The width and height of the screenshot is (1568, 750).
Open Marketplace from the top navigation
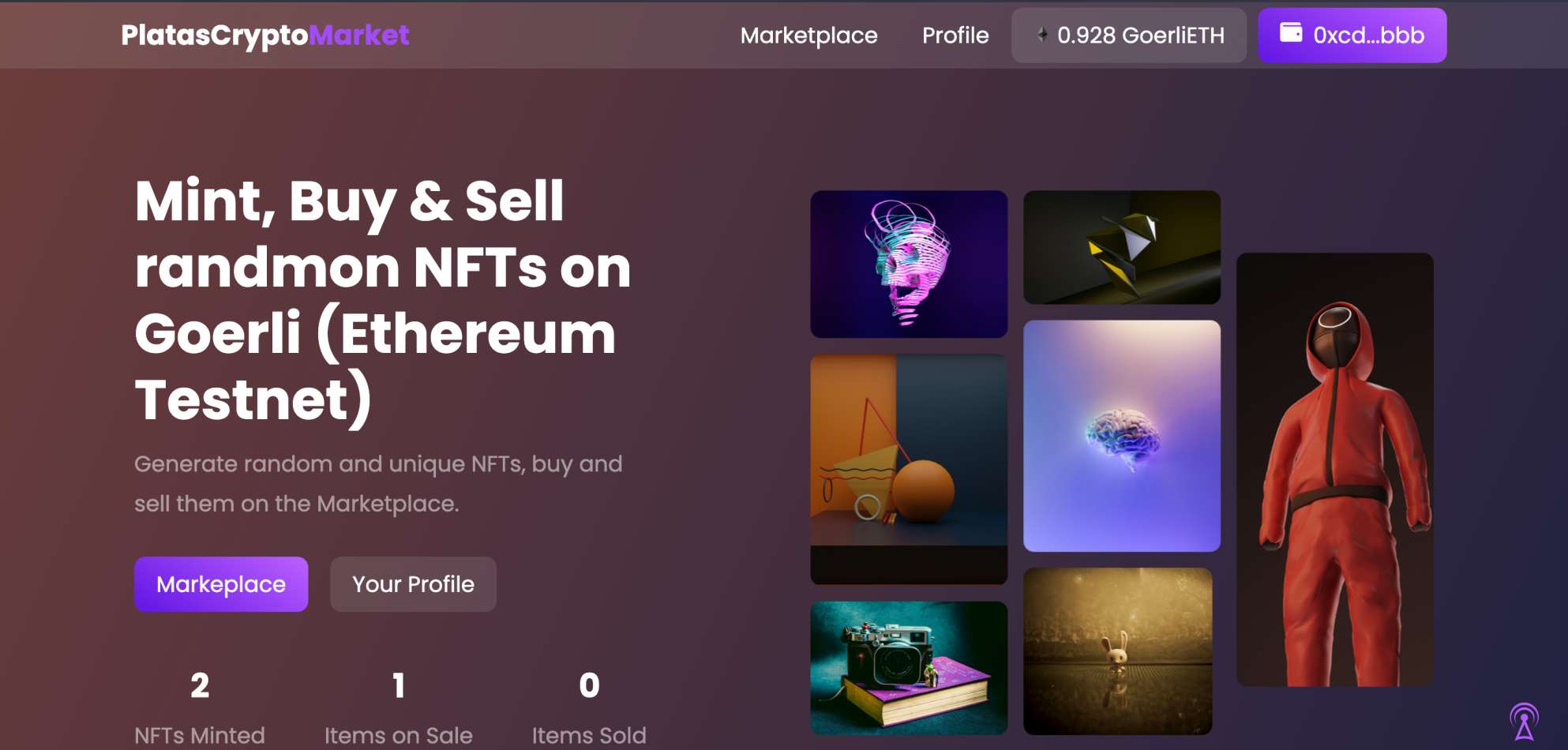(x=808, y=36)
